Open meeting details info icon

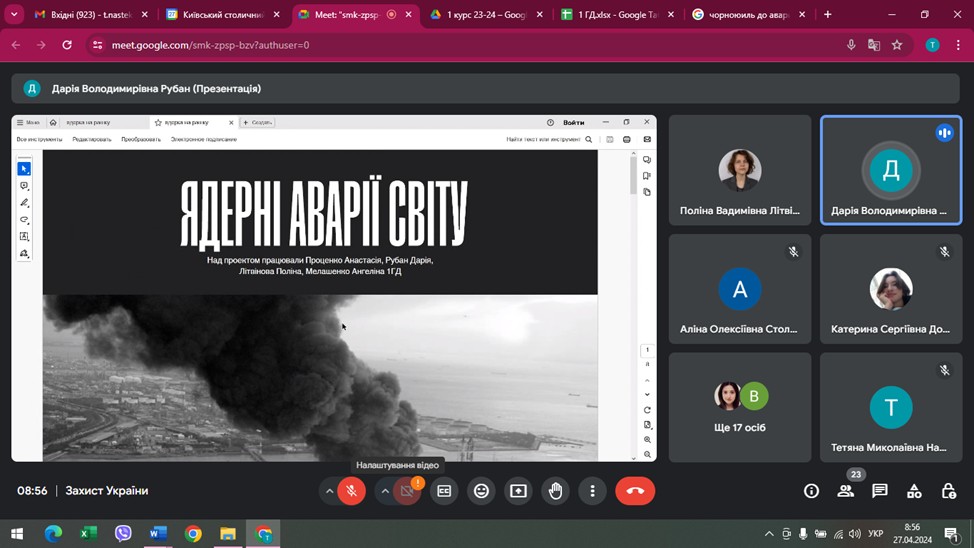811,491
